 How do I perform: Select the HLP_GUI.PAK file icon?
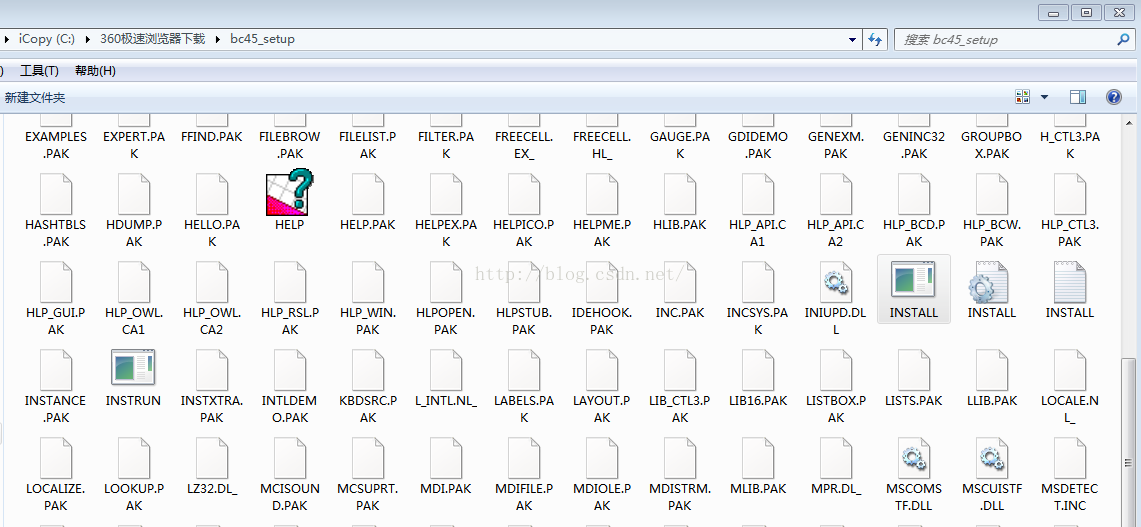[55, 281]
